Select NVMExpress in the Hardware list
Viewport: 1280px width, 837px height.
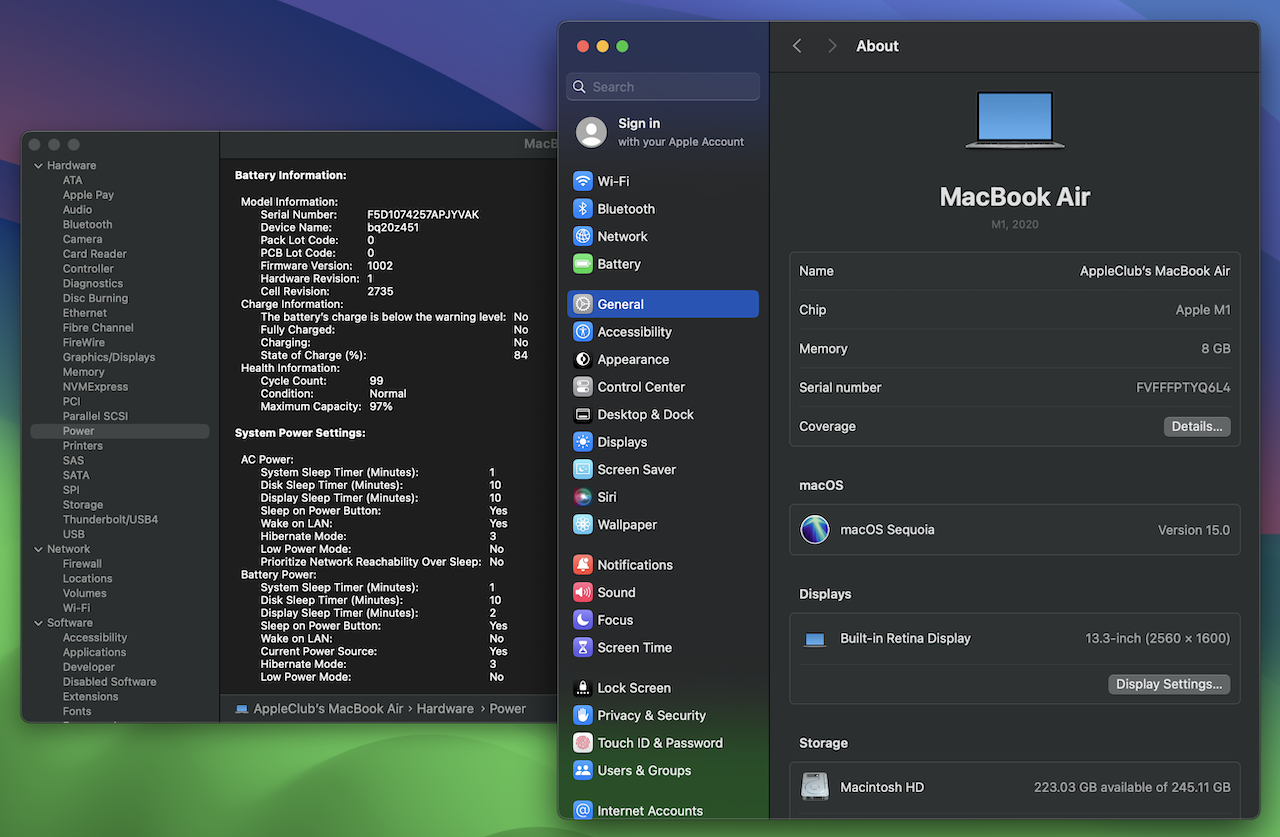click(96, 387)
